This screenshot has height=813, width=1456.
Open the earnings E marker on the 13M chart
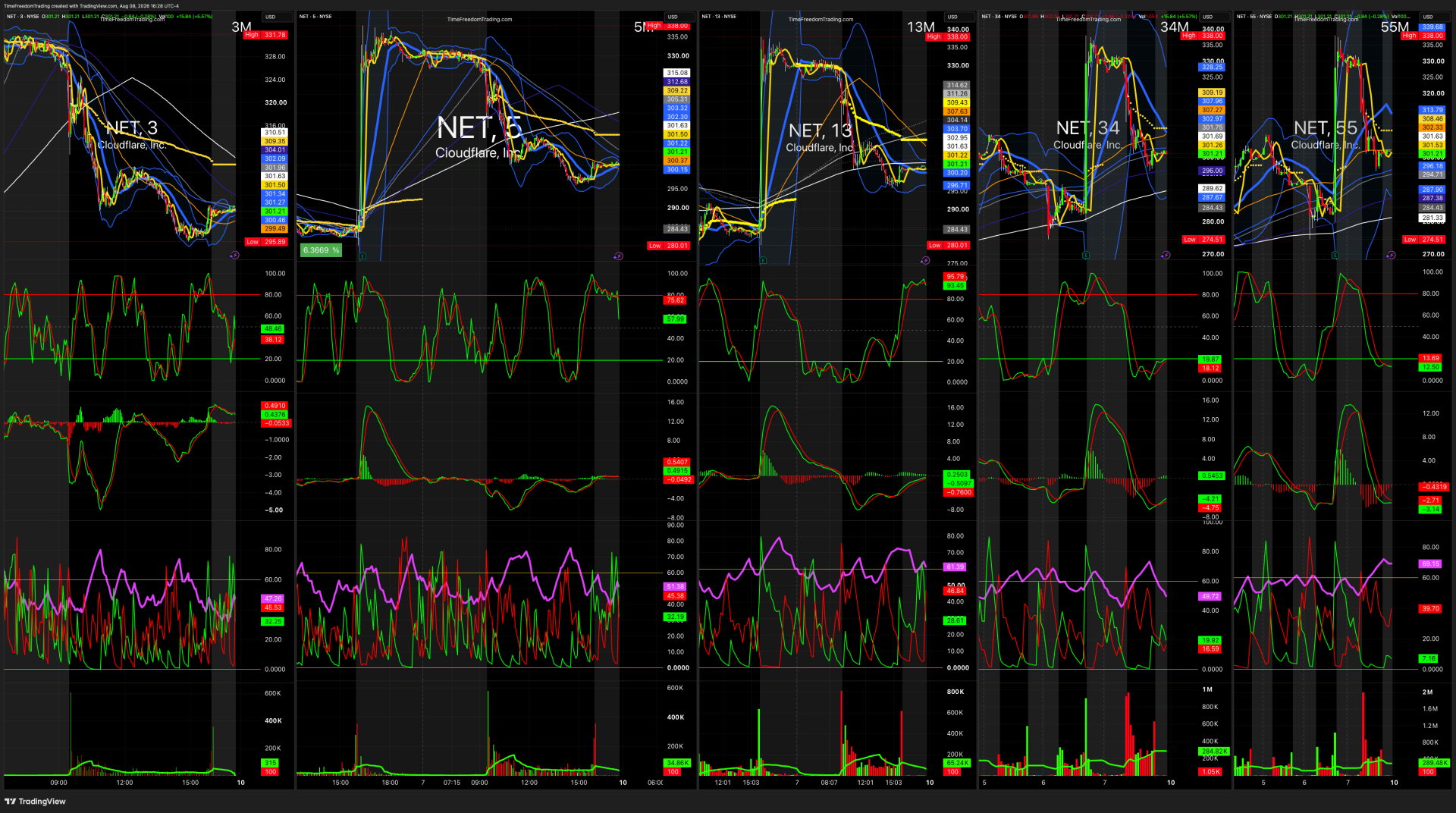(764, 260)
